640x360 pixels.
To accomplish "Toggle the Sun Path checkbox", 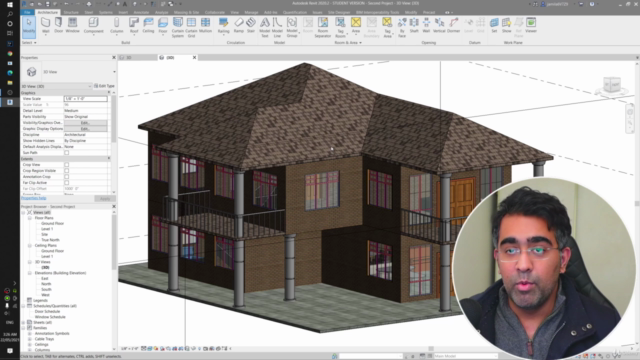I will pos(67,153).
